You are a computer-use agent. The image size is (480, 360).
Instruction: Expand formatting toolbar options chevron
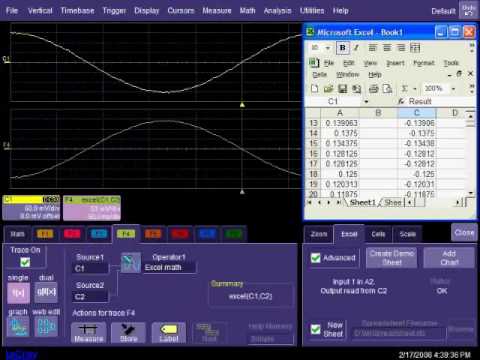point(472,48)
